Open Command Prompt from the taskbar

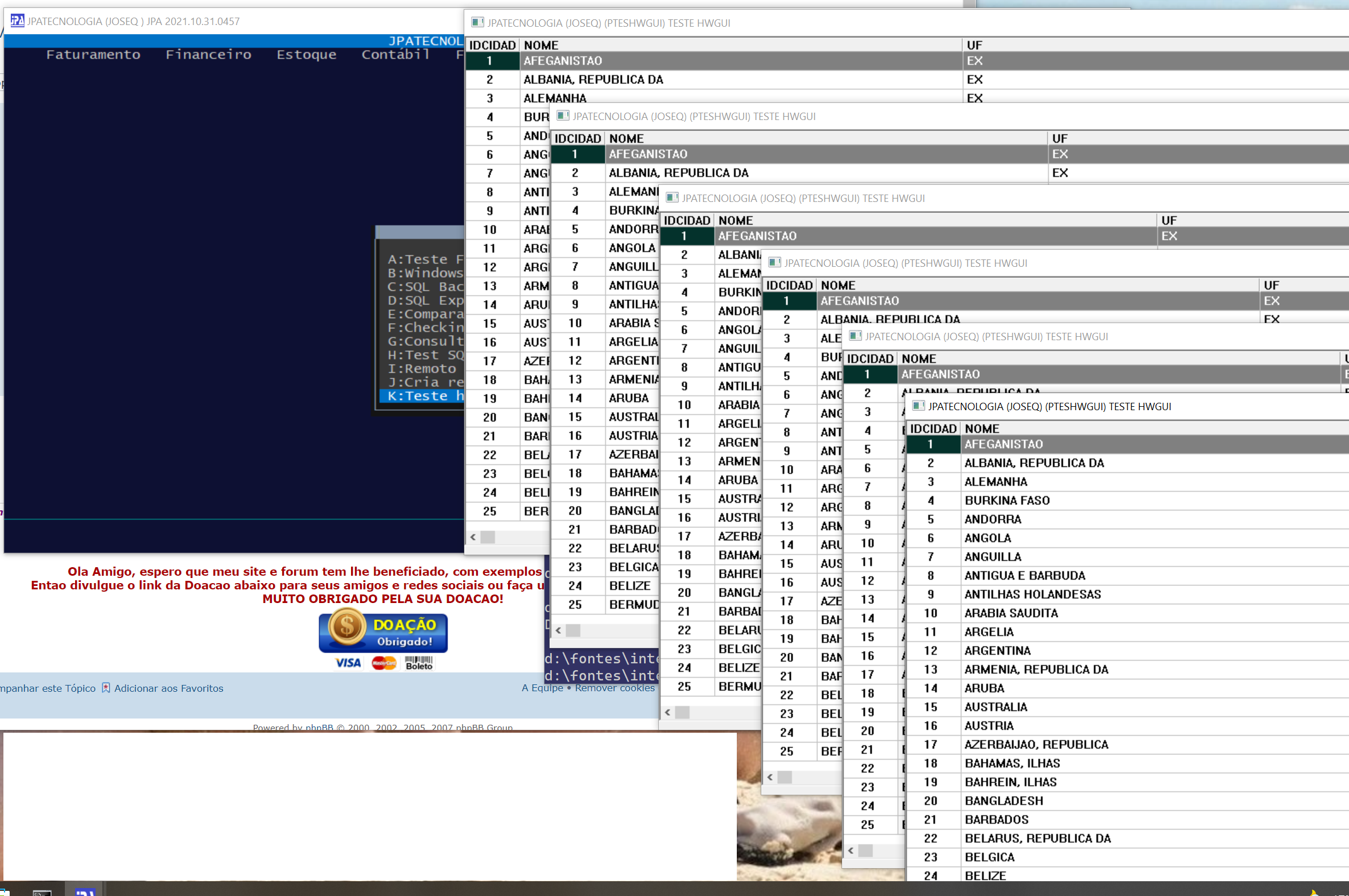point(42,893)
